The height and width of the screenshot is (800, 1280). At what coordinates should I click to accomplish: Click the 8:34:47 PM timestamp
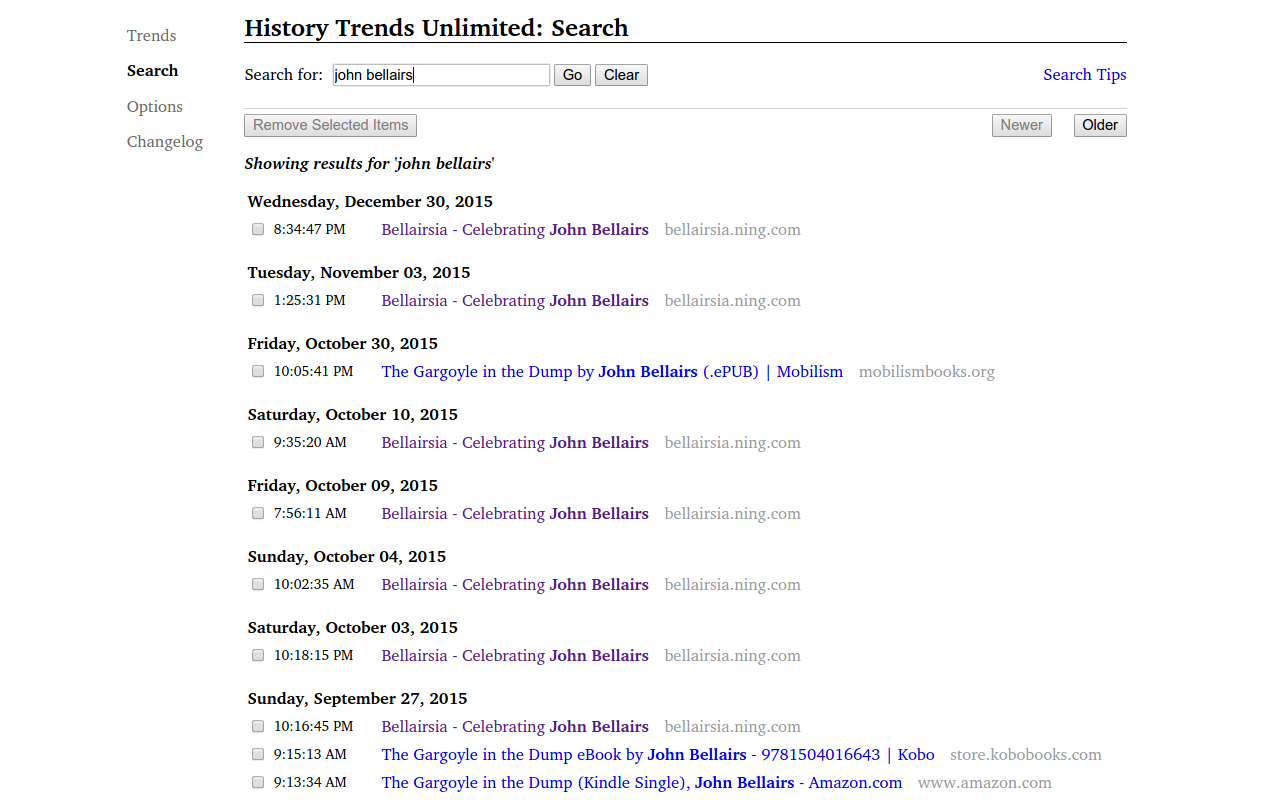pyautogui.click(x=309, y=230)
